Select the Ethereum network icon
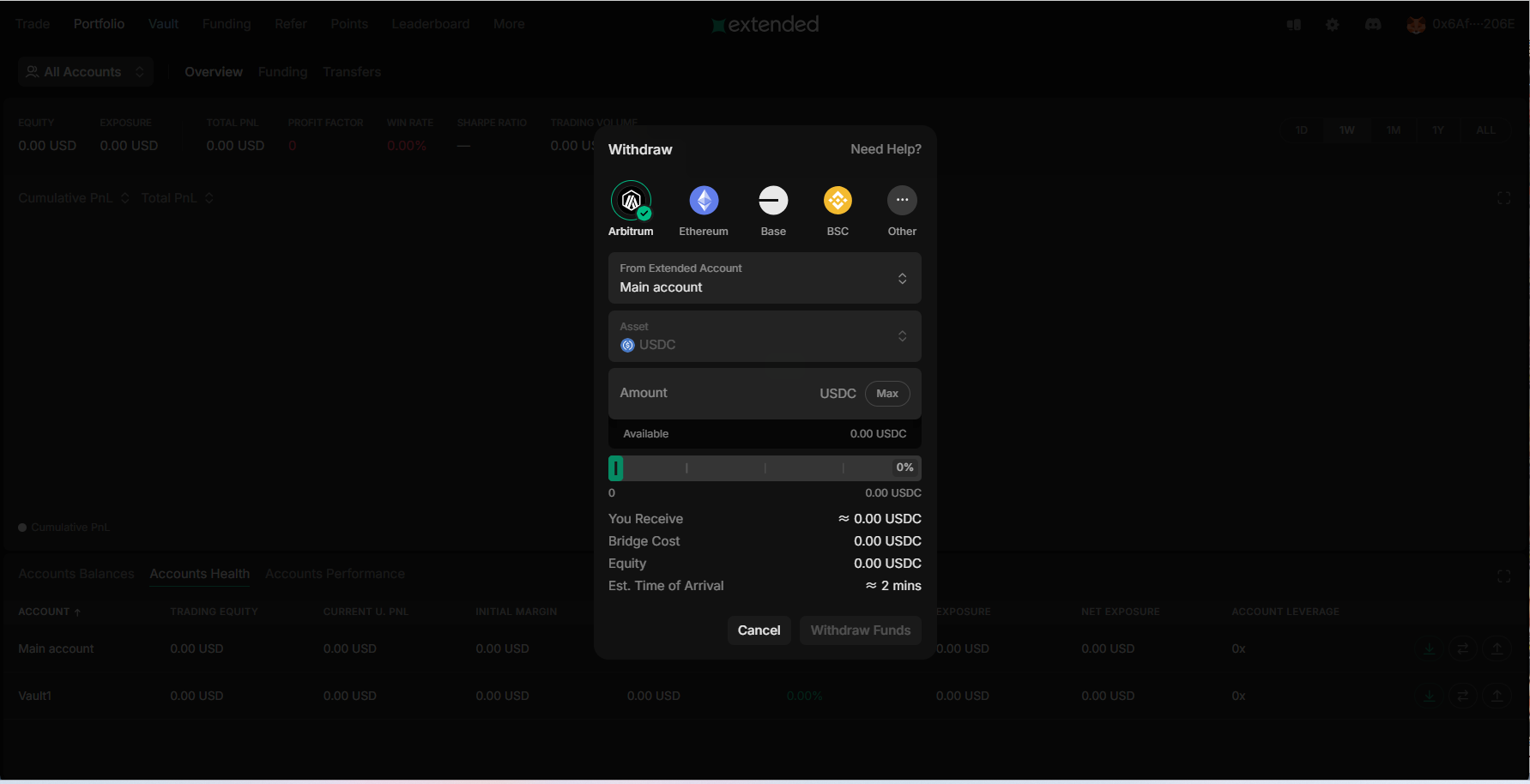1530x784 pixels. pos(704,201)
